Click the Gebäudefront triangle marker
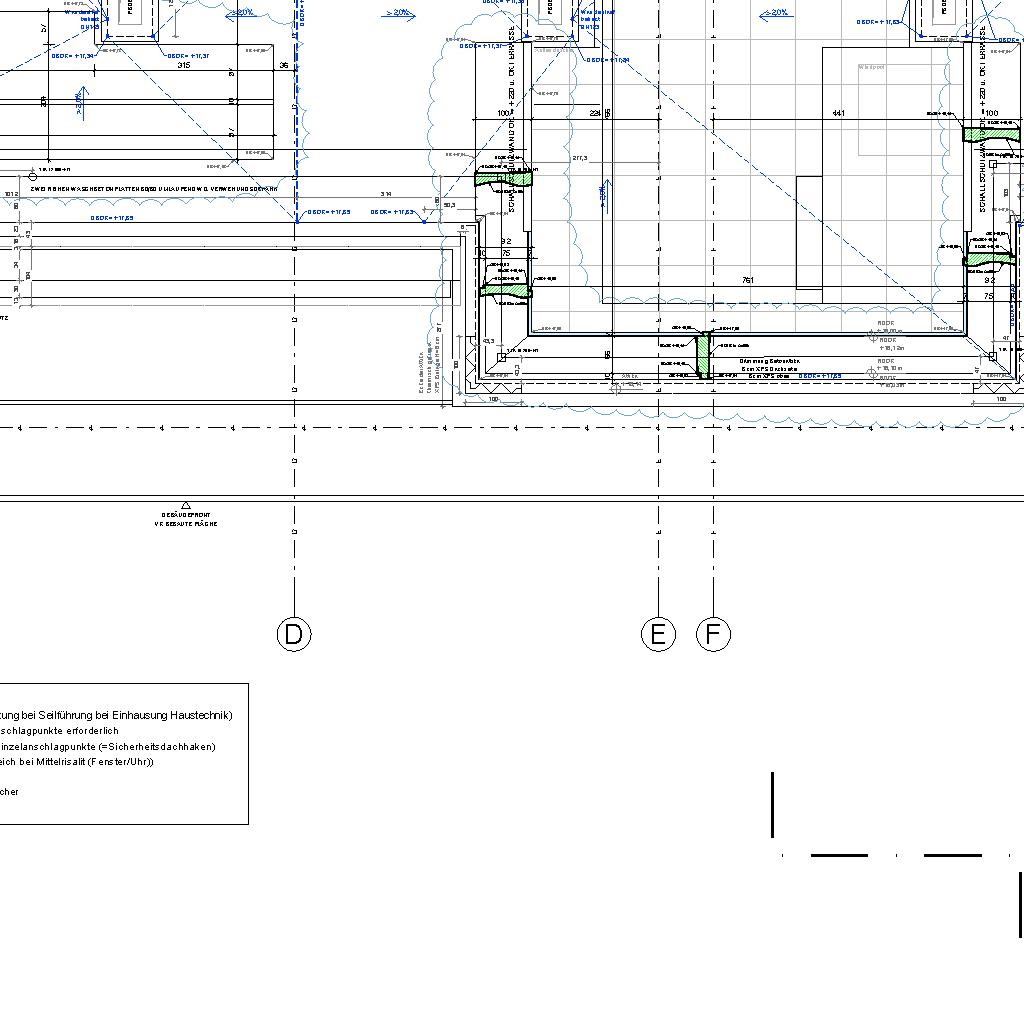The height and width of the screenshot is (1024, 1024). pyautogui.click(x=186, y=505)
